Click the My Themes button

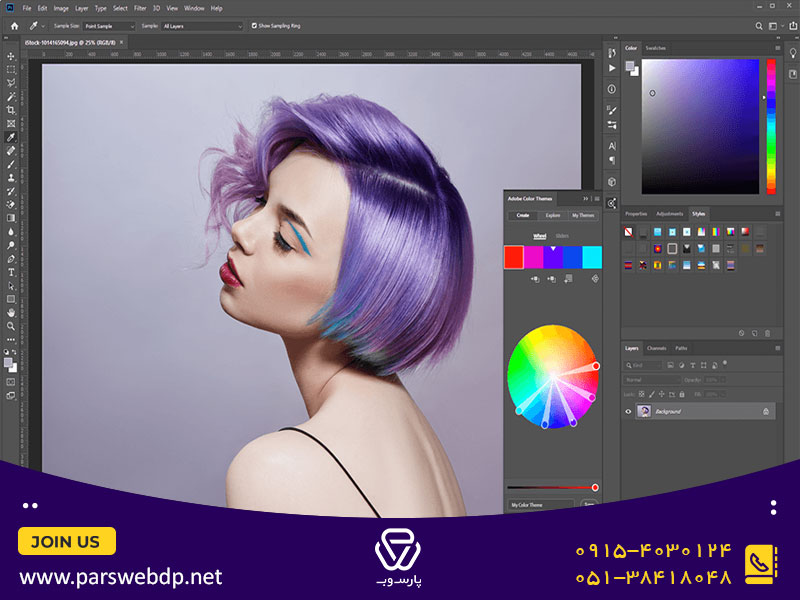(x=583, y=215)
